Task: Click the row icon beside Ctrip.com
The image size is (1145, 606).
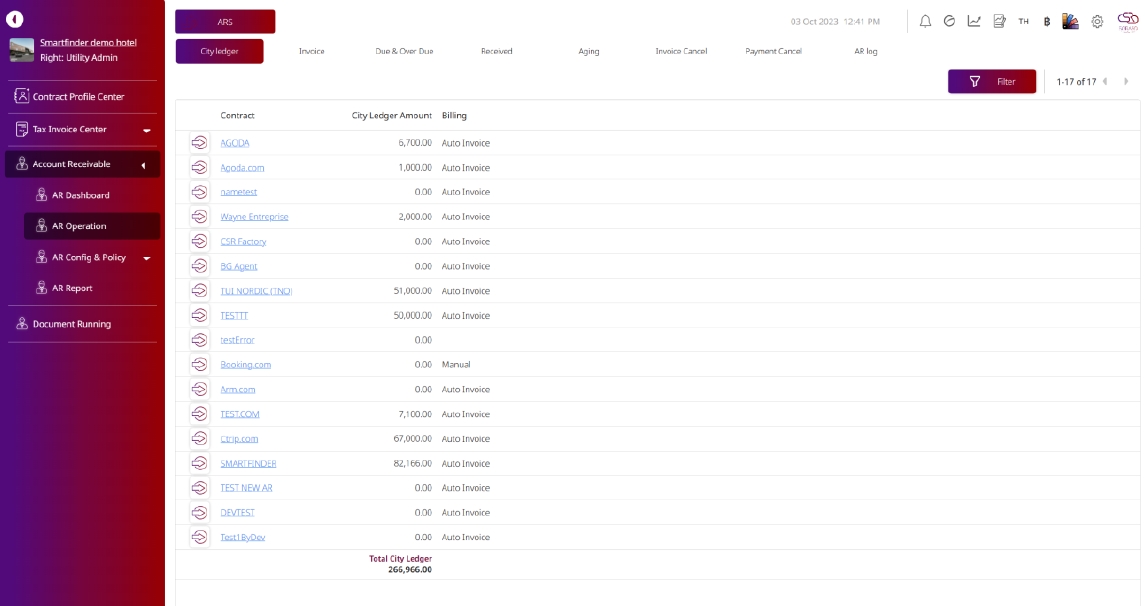Action: point(199,439)
